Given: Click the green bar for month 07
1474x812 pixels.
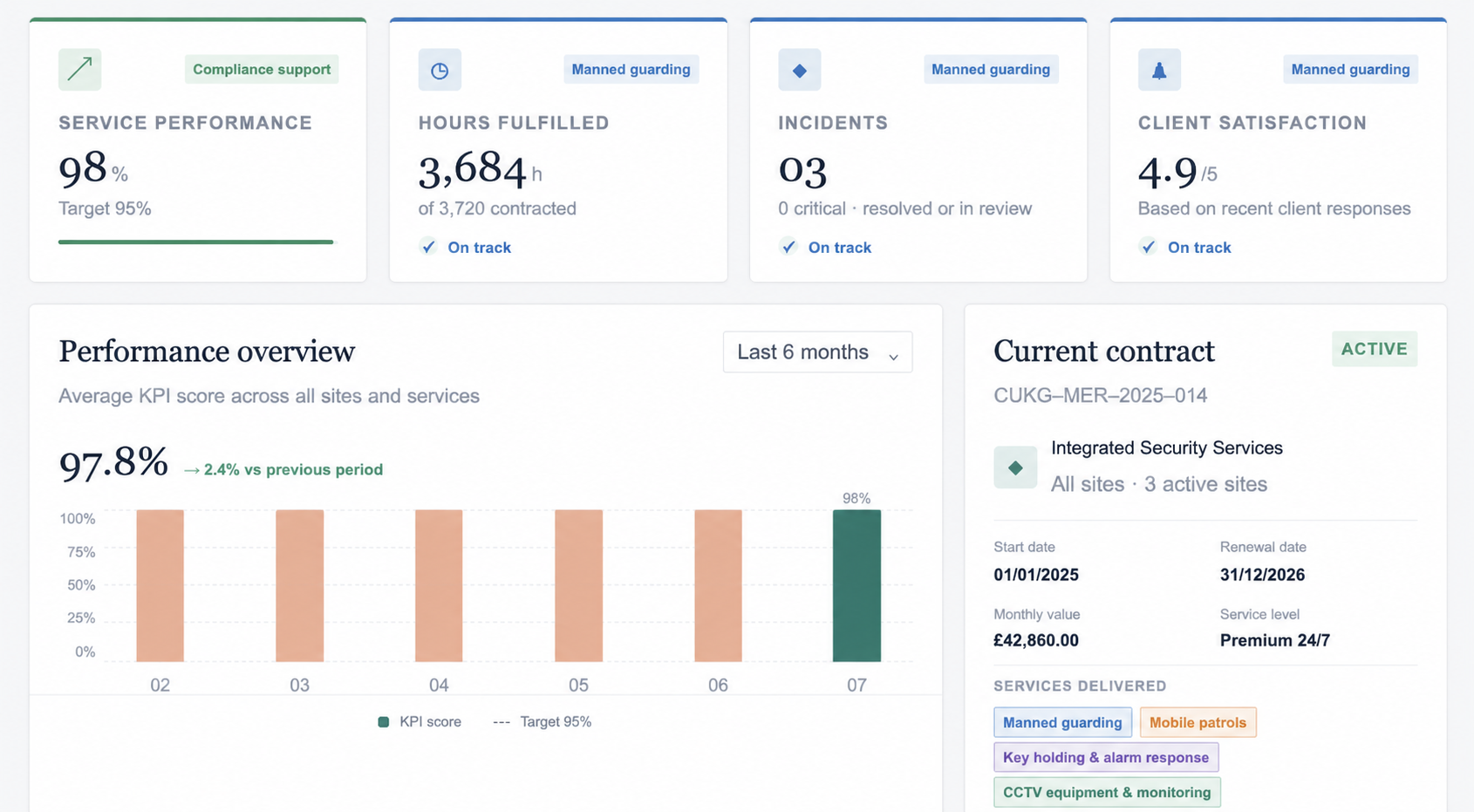Looking at the screenshot, I should 856,586.
